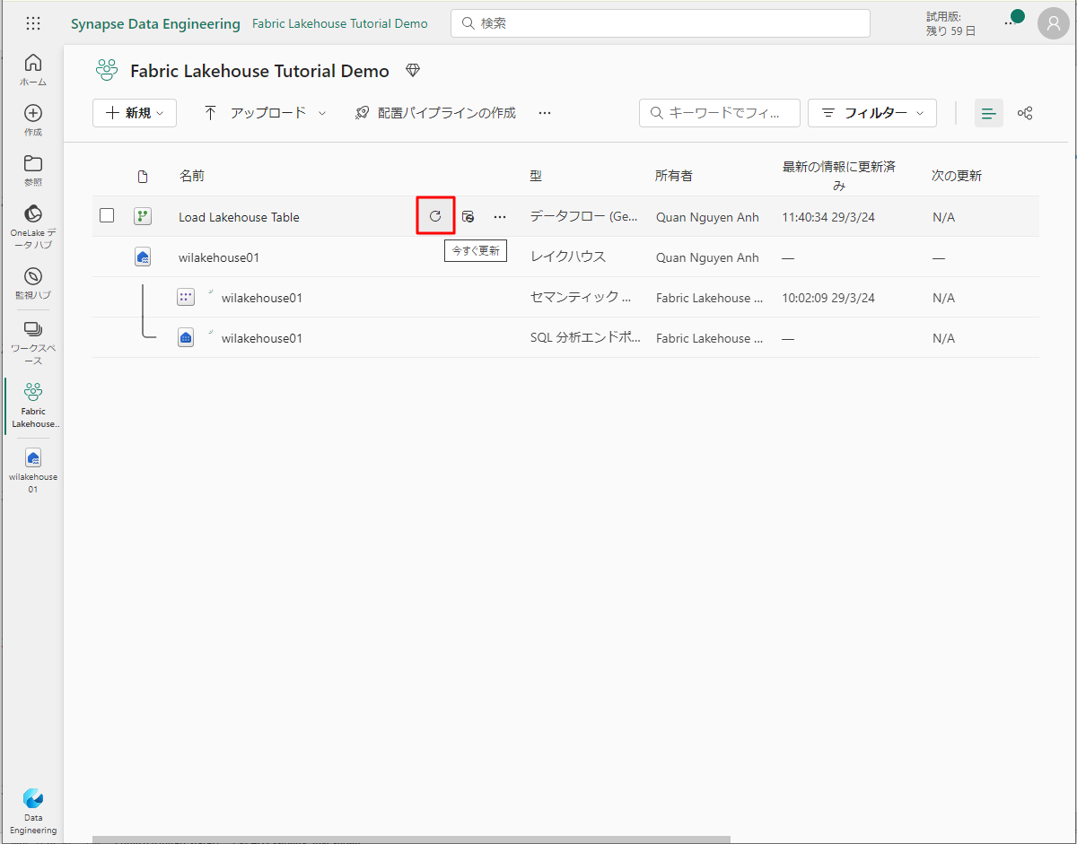Open Workspaces (ワークスペース) in sidebar
This screenshot has width=1077, height=844.
point(33,343)
